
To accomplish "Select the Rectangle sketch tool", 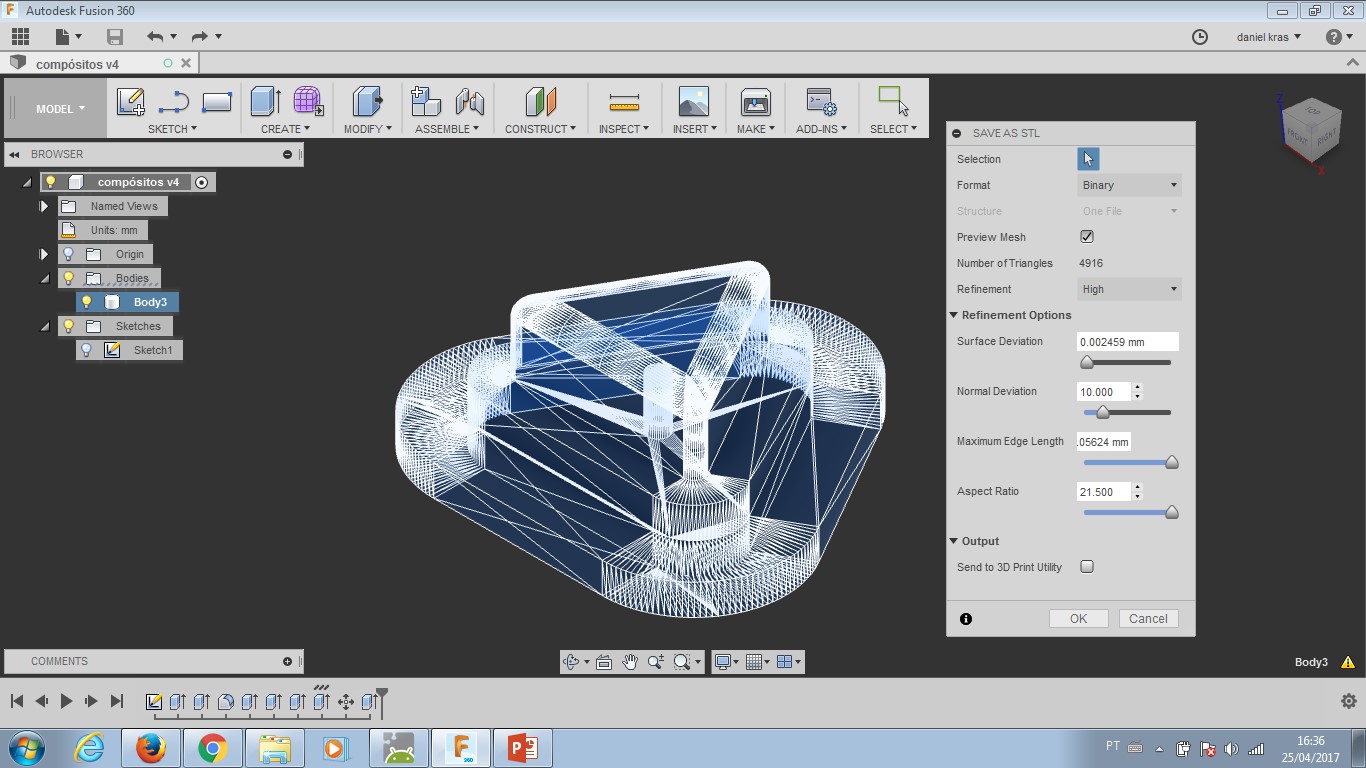I will pos(216,102).
